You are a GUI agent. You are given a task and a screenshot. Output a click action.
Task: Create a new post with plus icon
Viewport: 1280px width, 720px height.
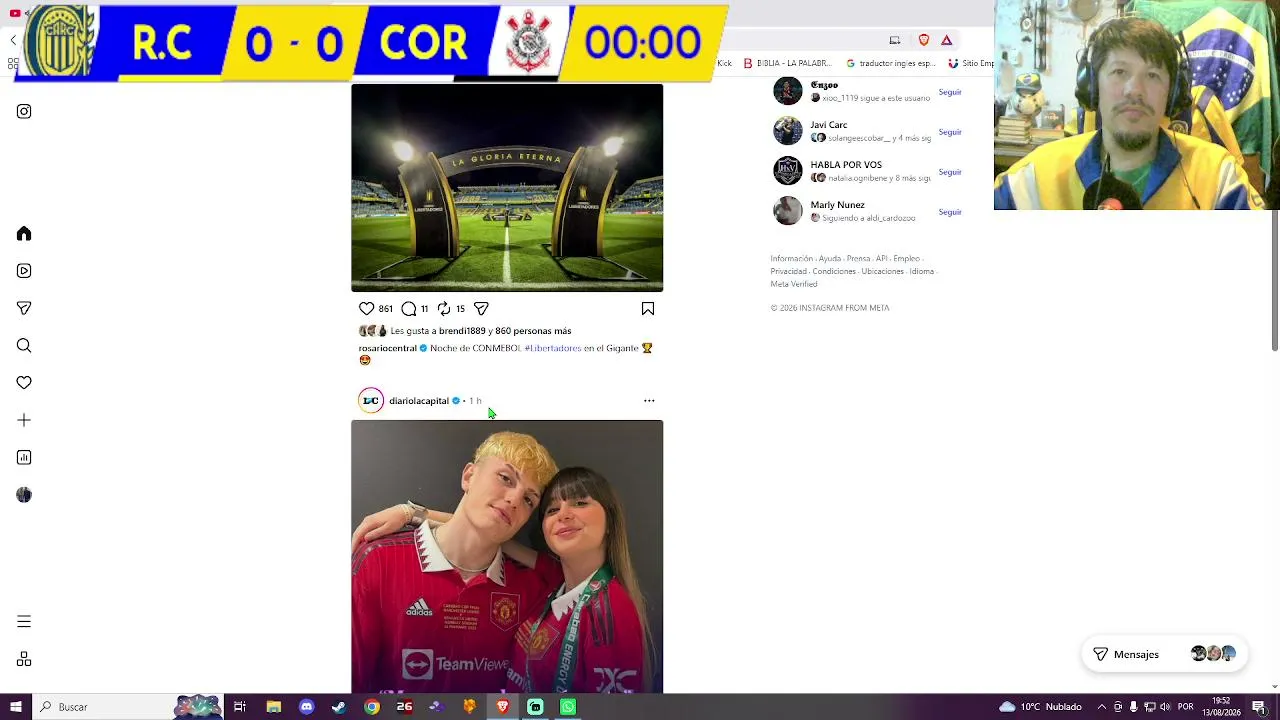coord(24,420)
